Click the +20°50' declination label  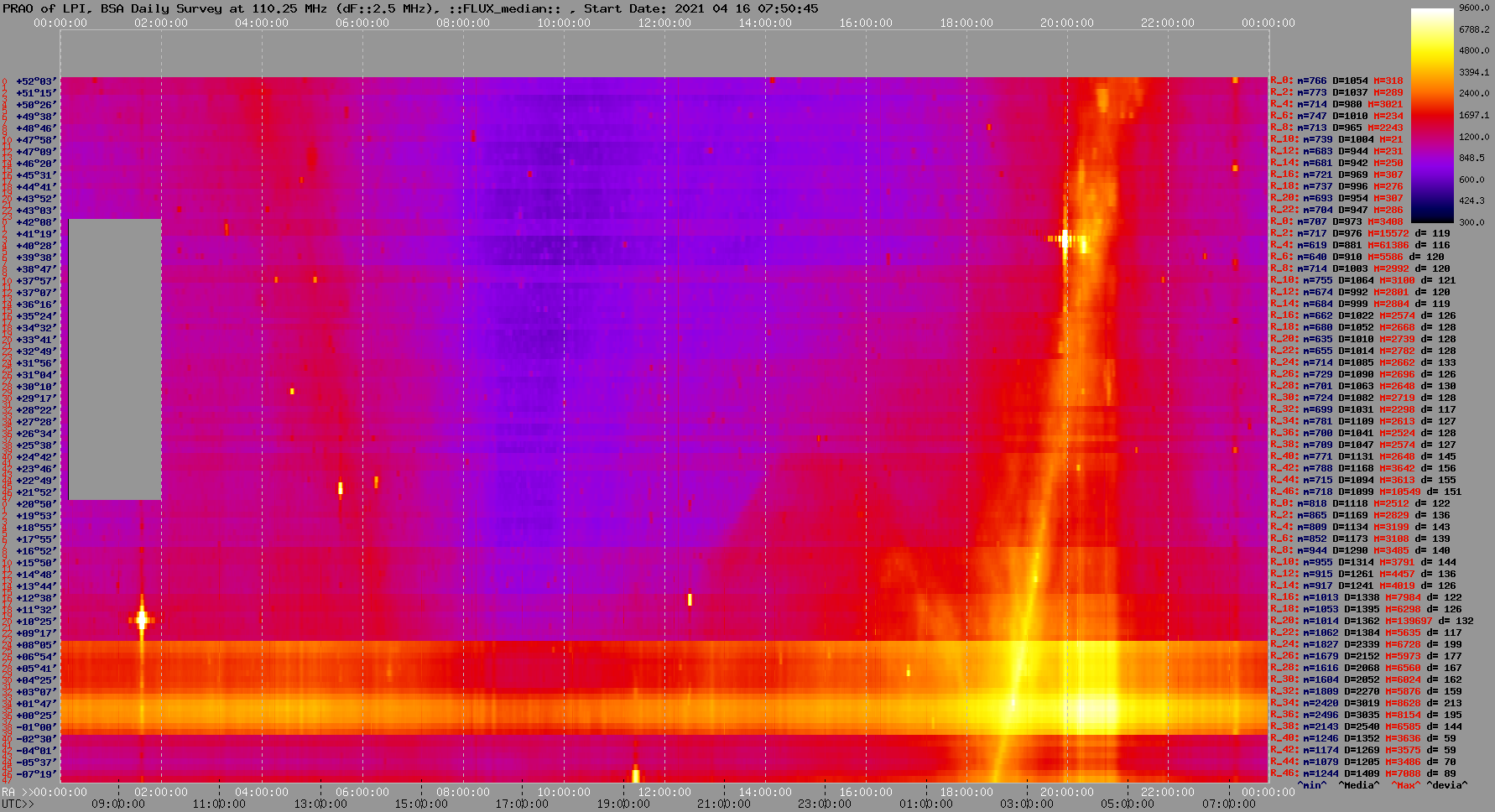point(36,504)
